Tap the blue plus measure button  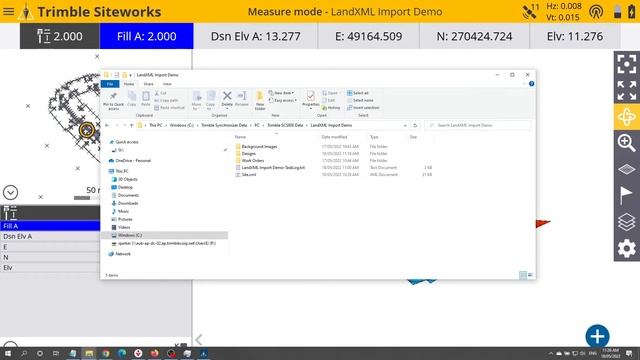point(597,336)
